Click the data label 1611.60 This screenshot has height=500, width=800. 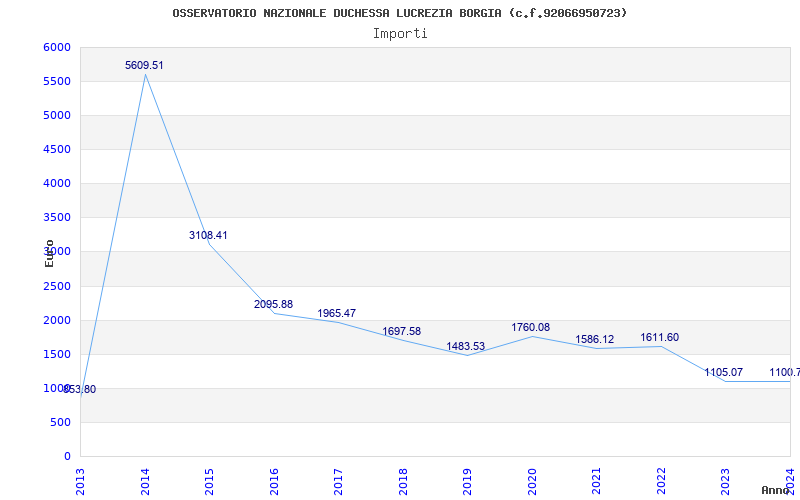pyautogui.click(x=660, y=337)
